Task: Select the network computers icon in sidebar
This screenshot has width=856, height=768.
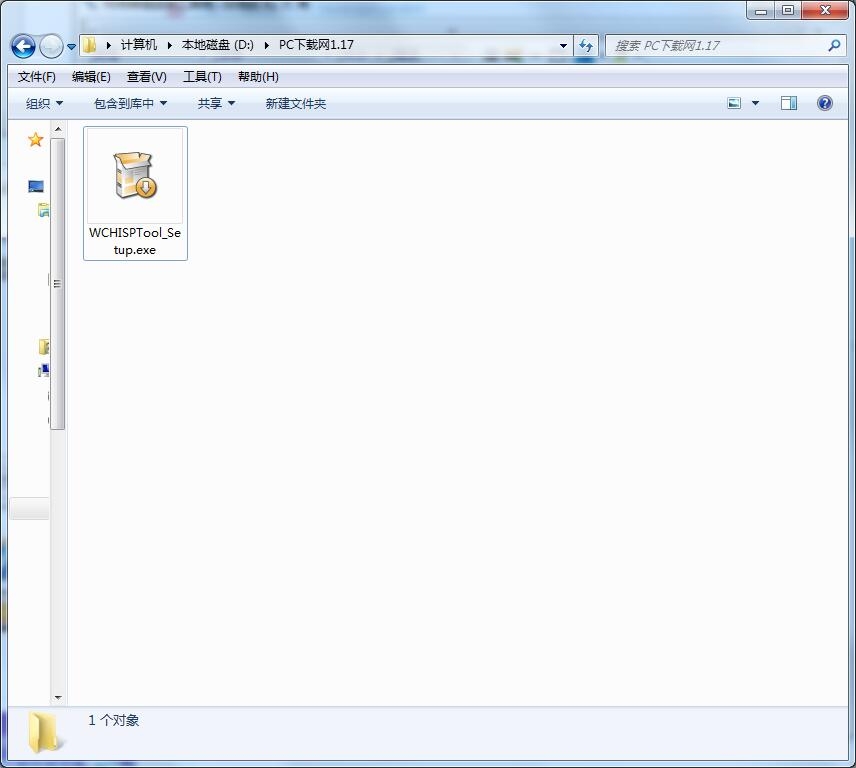Action: (44, 371)
